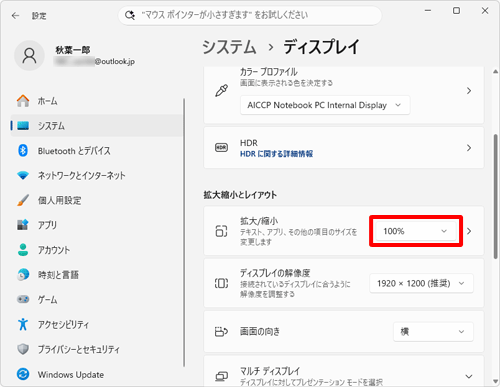The height and width of the screenshot is (387, 500).
Task: Open アクセシビリティ settings
Action: point(97,324)
